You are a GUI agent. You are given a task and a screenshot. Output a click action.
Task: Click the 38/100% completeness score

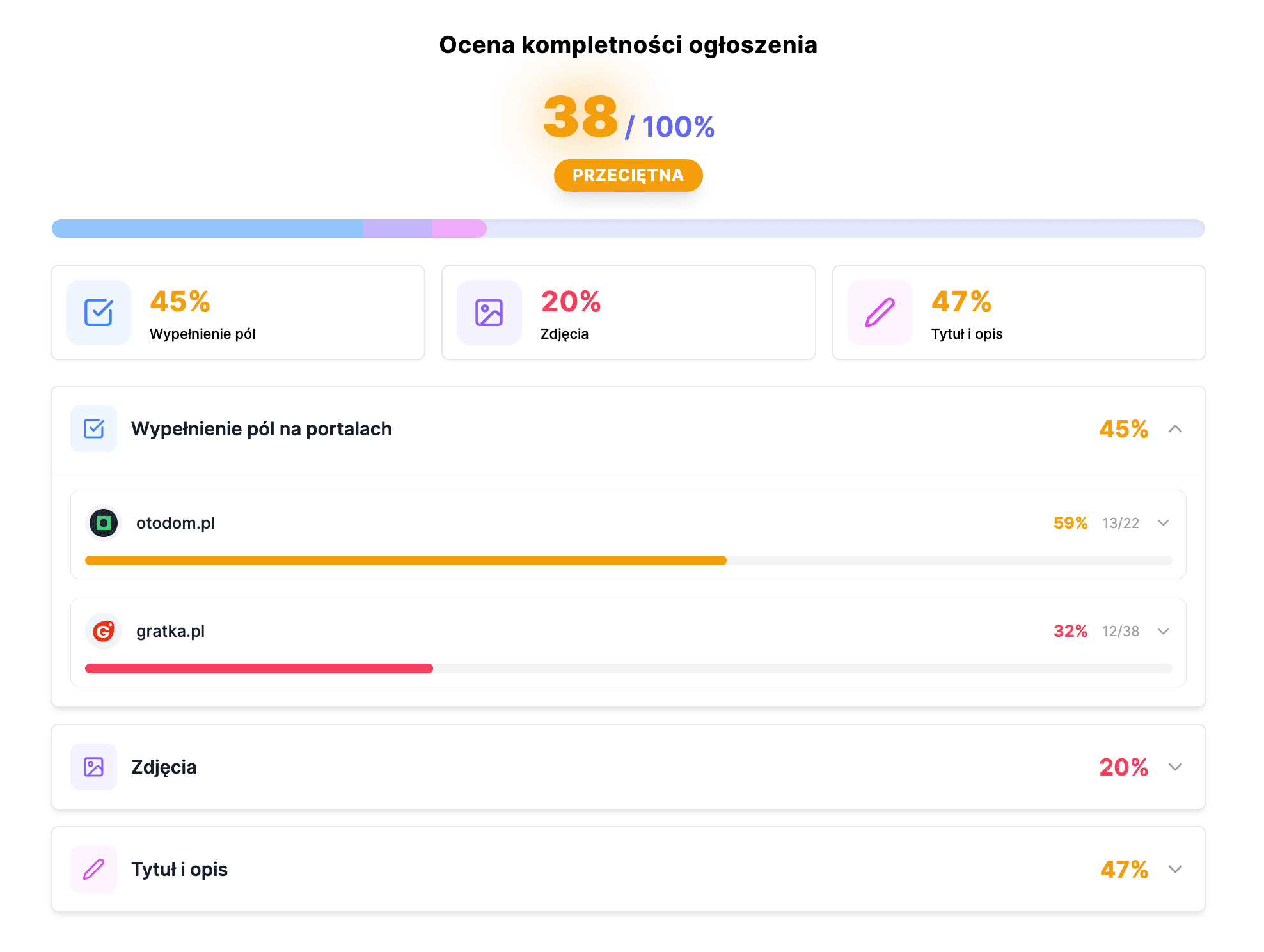[x=628, y=119]
